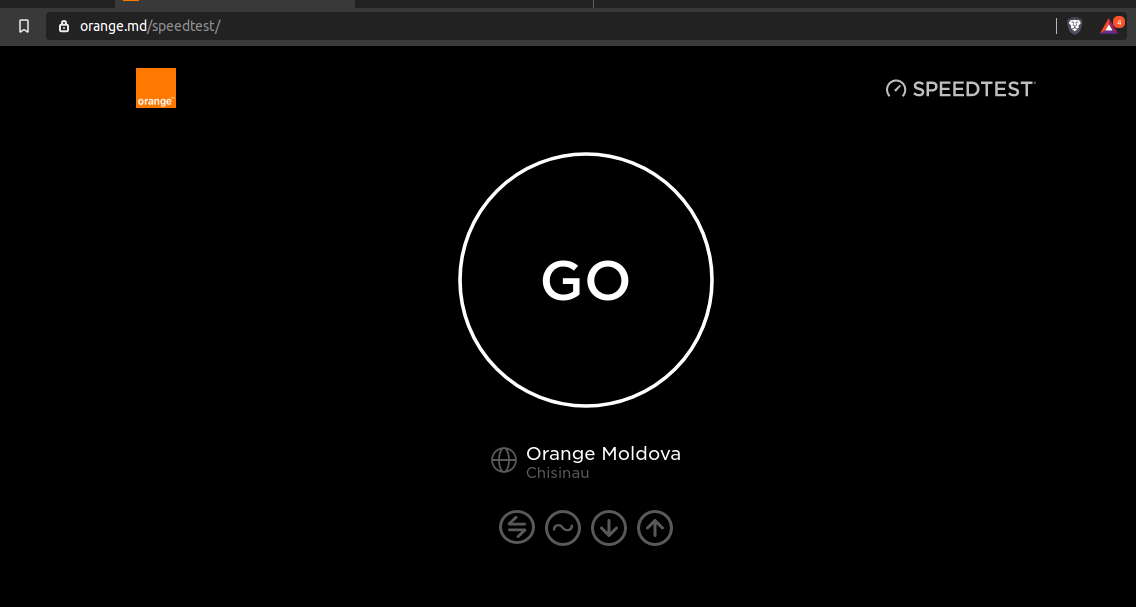Screen dimensions: 1136x607
Task: Click the white ring around GO
Action: pos(586,154)
